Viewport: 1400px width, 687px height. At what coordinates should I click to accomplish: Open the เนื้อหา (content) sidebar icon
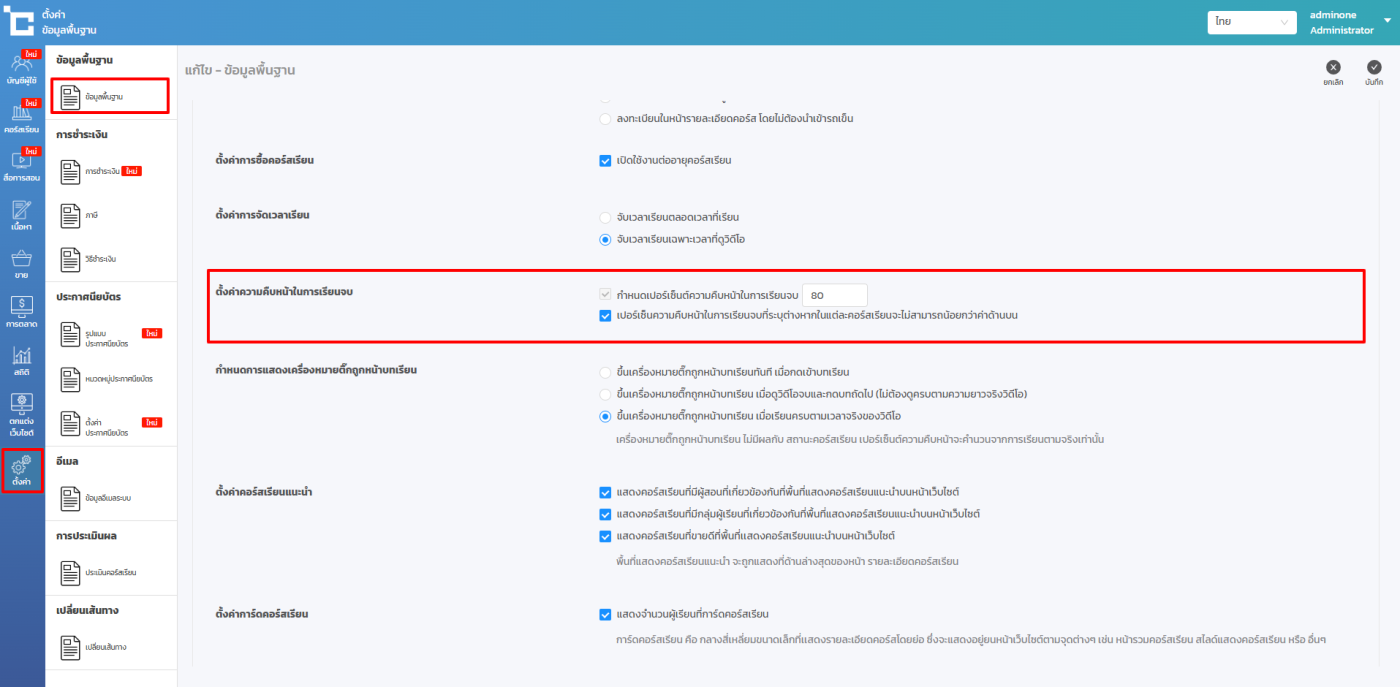pos(22,214)
